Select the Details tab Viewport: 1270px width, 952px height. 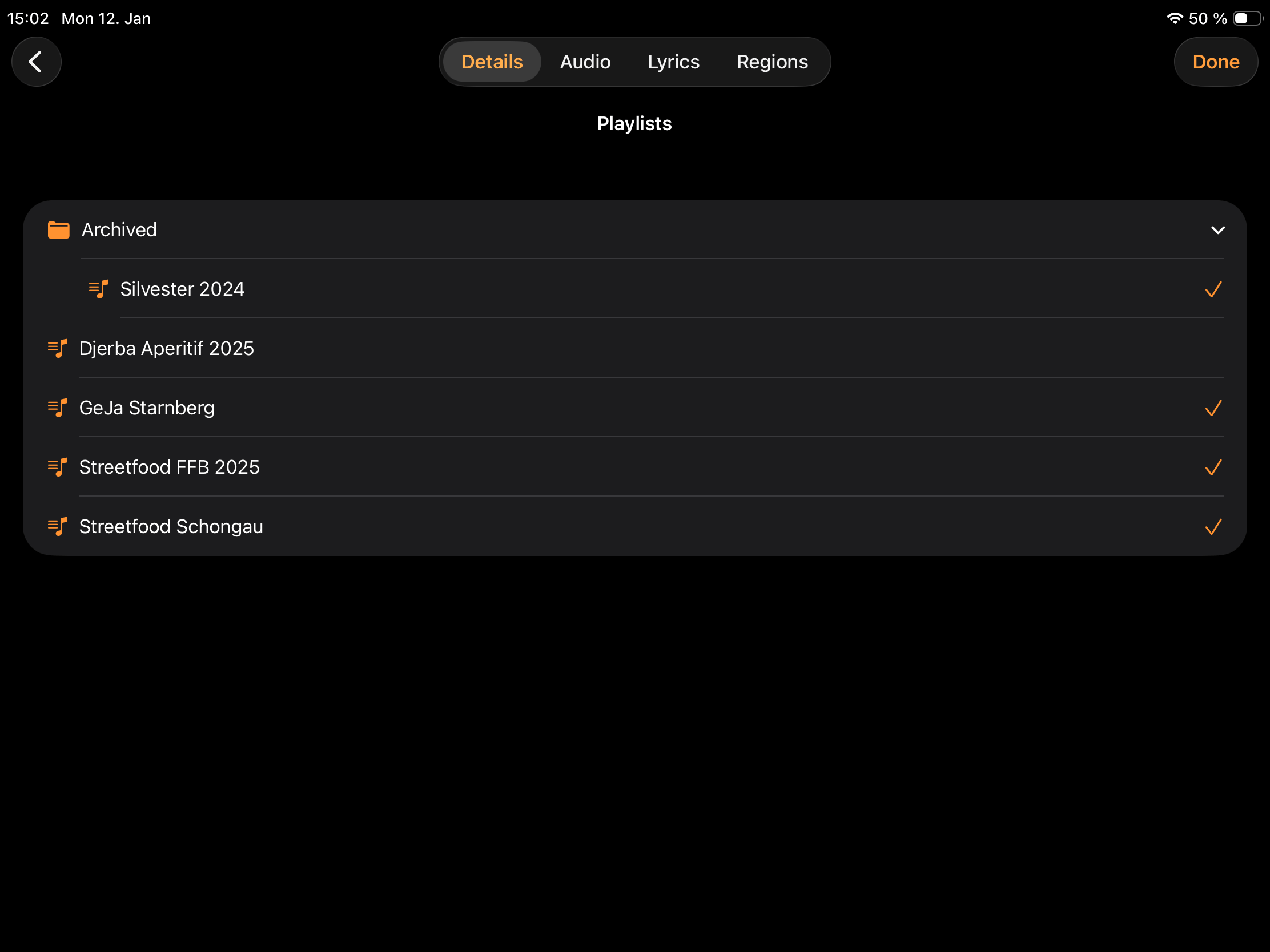(492, 62)
